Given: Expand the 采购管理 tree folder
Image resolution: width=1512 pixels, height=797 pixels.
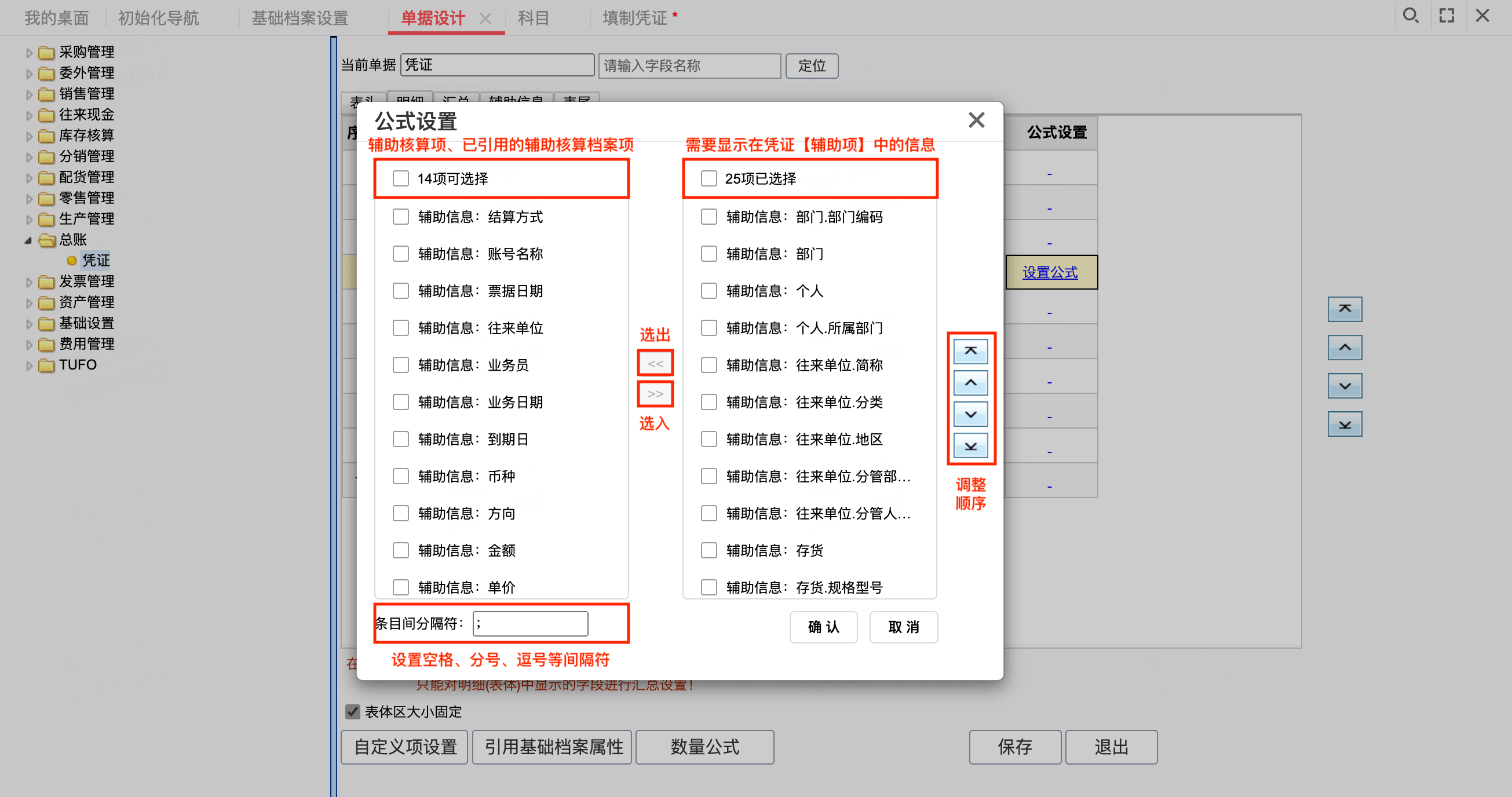Looking at the screenshot, I should 30,53.
